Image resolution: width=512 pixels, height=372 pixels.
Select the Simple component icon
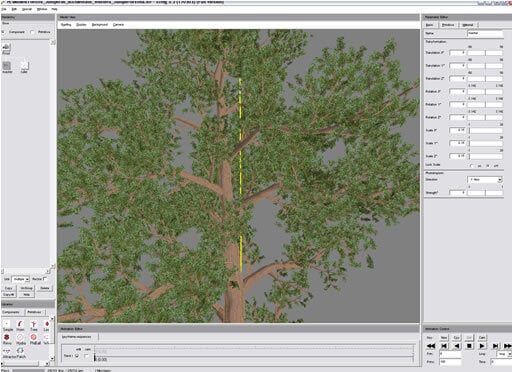7,324
